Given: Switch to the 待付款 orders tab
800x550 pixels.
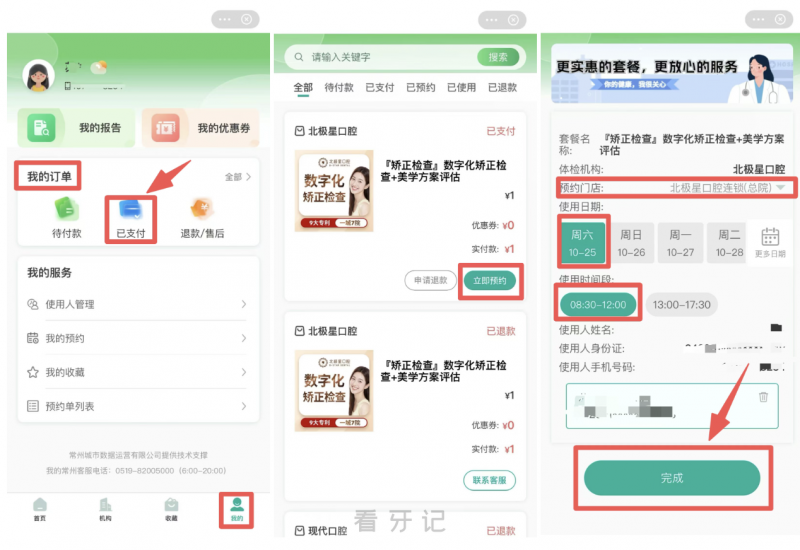Looking at the screenshot, I should tap(339, 88).
